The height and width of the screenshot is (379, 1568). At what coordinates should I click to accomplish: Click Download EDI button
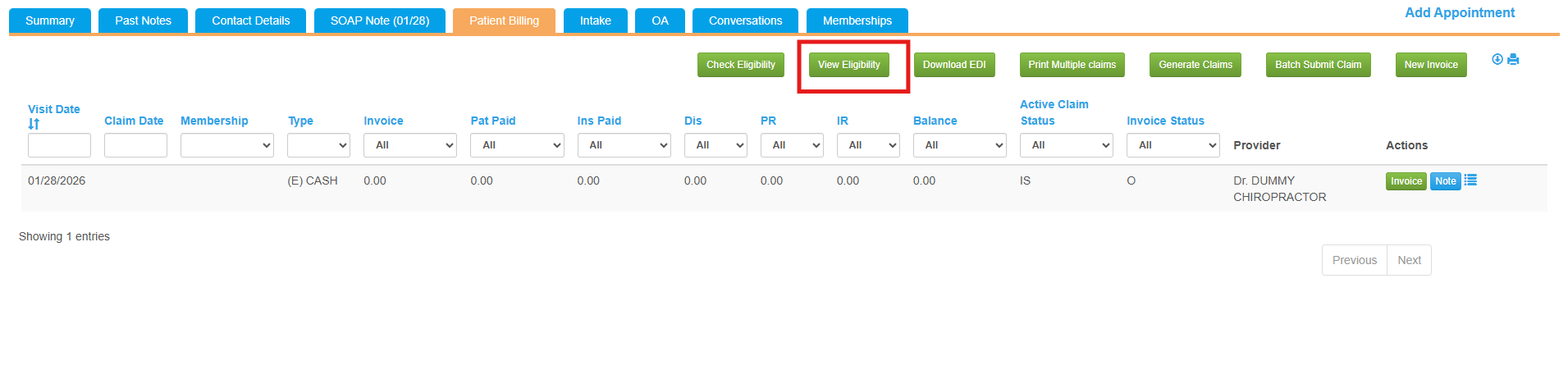954,65
